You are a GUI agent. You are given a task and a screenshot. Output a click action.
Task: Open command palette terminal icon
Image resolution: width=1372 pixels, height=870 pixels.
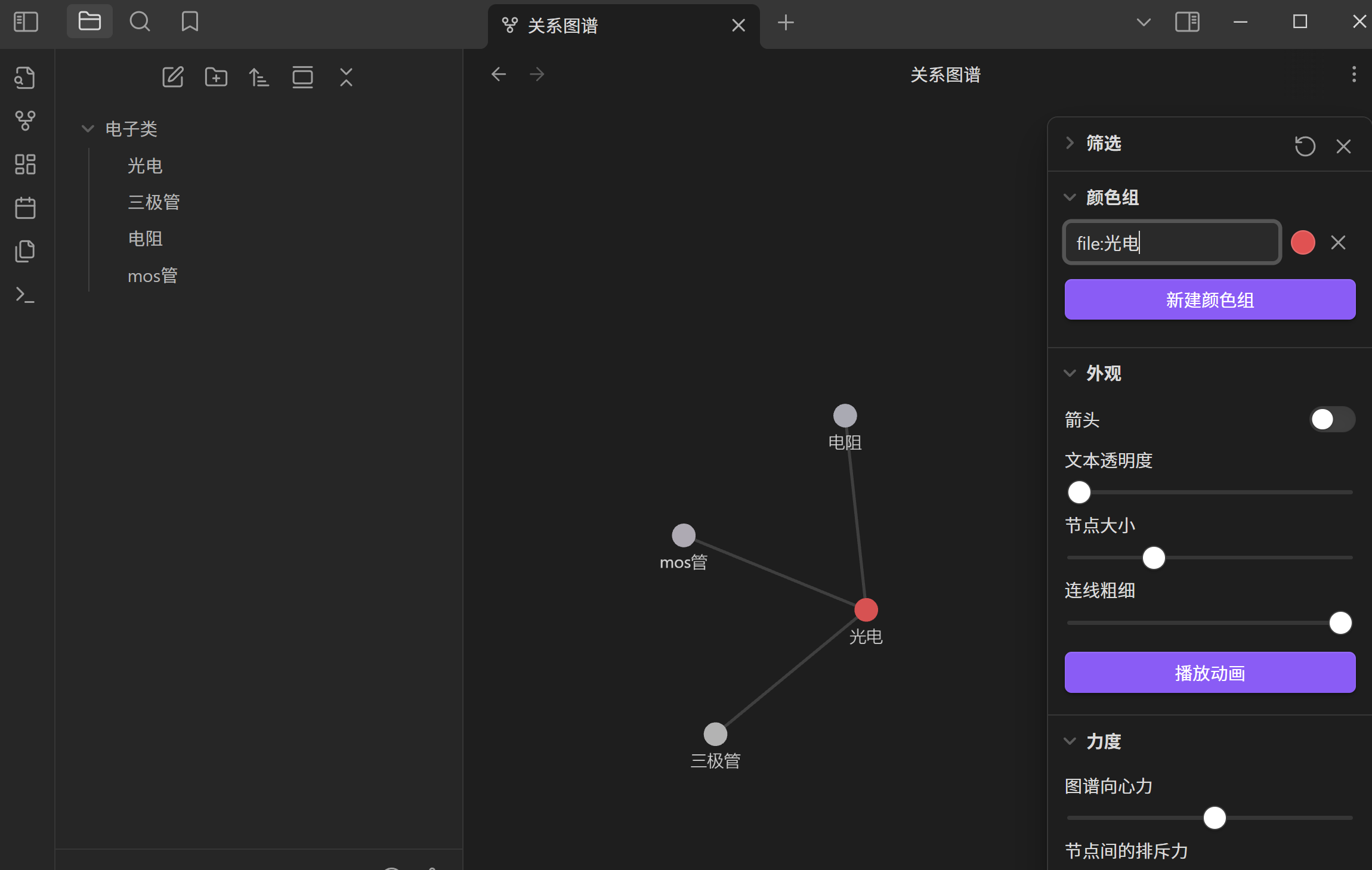click(x=25, y=295)
